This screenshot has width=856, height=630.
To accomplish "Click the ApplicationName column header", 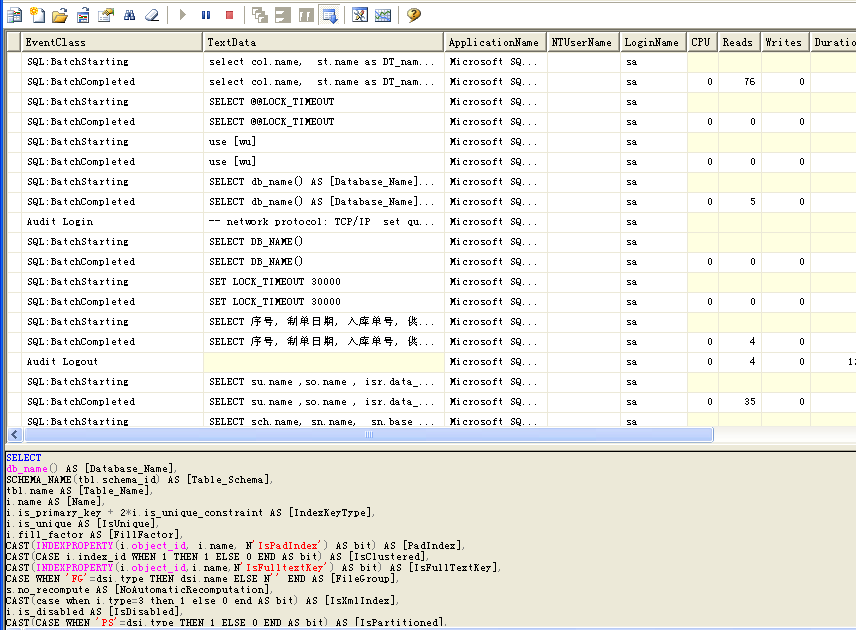I will [x=494, y=42].
